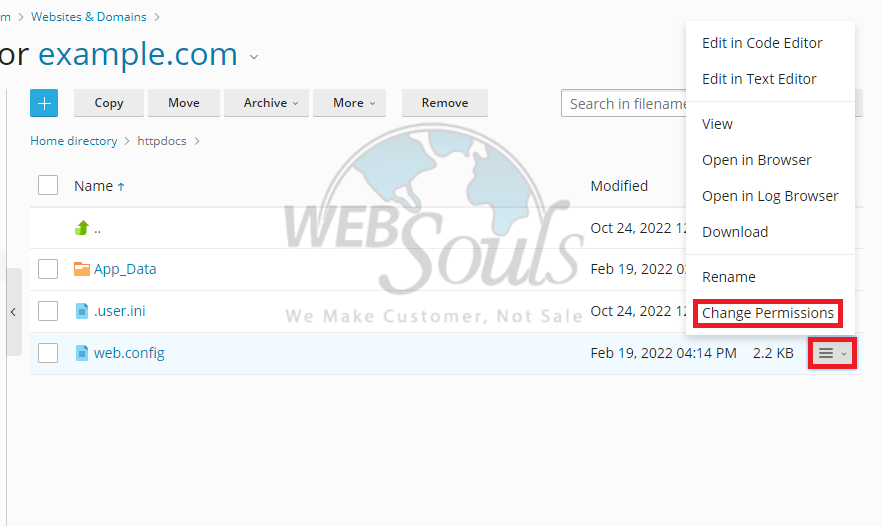Toggle the select-all checkbox in header

click(x=48, y=185)
